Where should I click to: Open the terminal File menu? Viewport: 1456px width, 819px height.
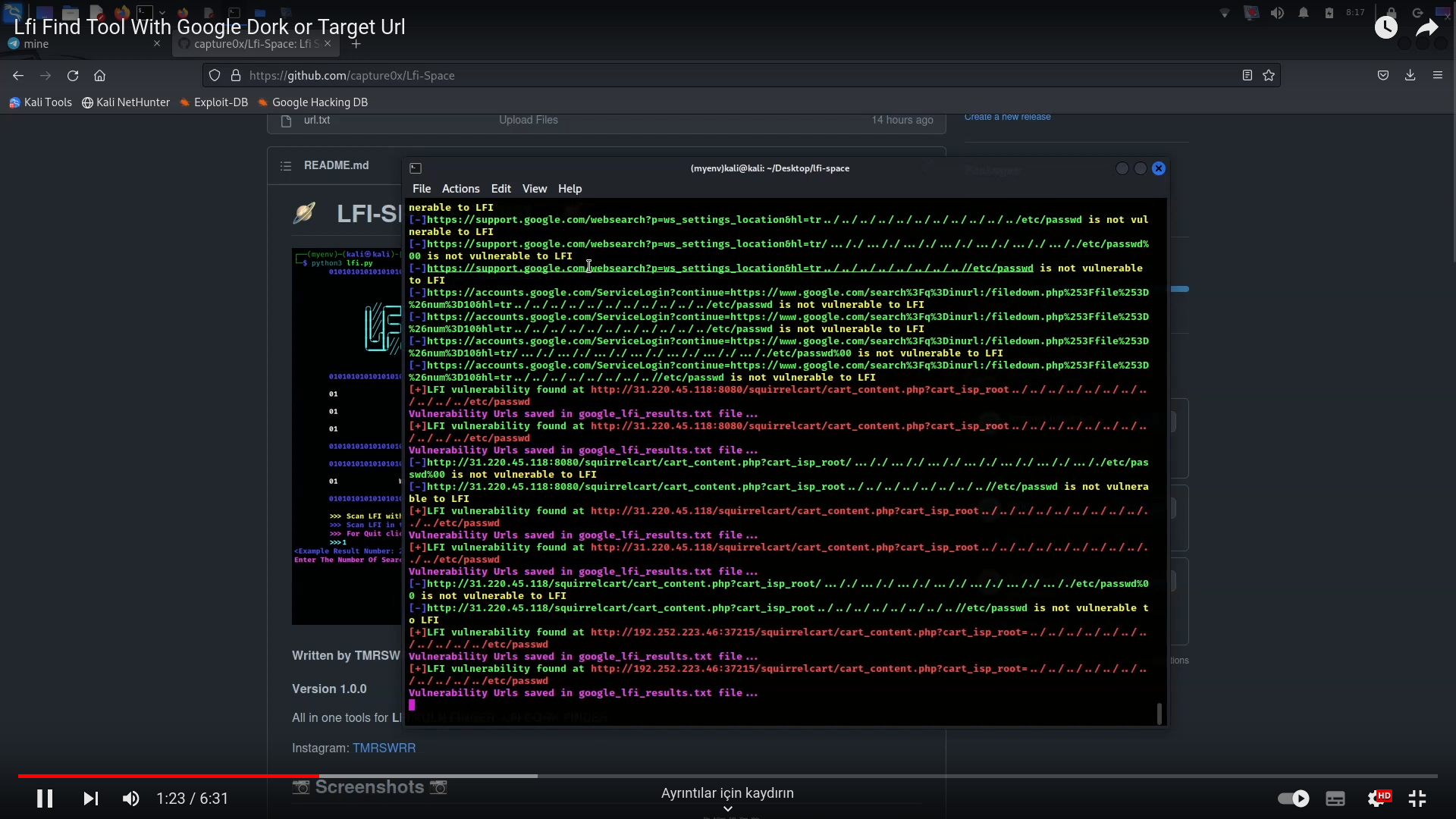click(x=422, y=189)
